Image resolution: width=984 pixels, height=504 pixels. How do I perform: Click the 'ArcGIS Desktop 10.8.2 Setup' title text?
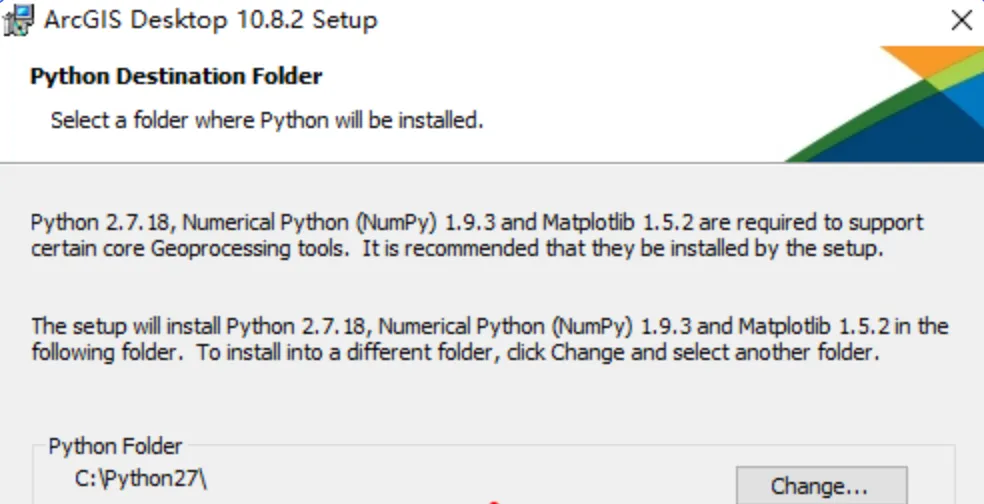211,21
